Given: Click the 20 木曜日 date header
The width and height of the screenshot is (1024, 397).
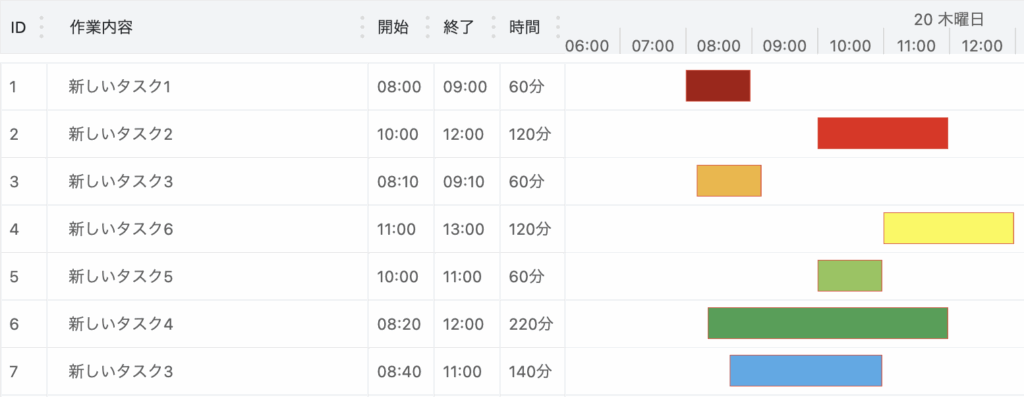Looking at the screenshot, I should 949,20.
